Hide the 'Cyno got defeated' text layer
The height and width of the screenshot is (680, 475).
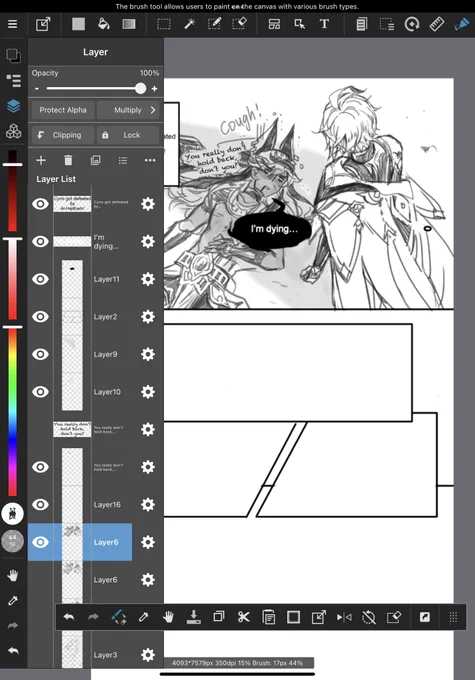tap(40, 204)
